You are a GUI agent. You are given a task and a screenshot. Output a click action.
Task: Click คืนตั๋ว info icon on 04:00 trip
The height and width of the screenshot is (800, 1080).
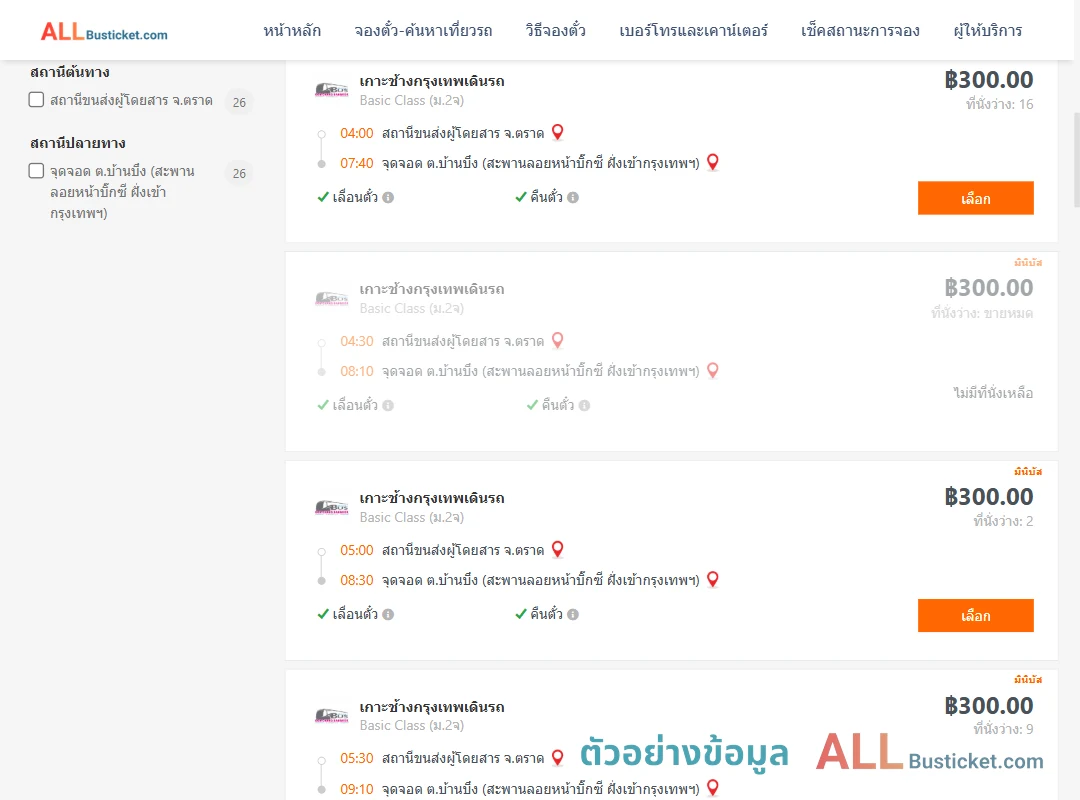click(x=573, y=198)
